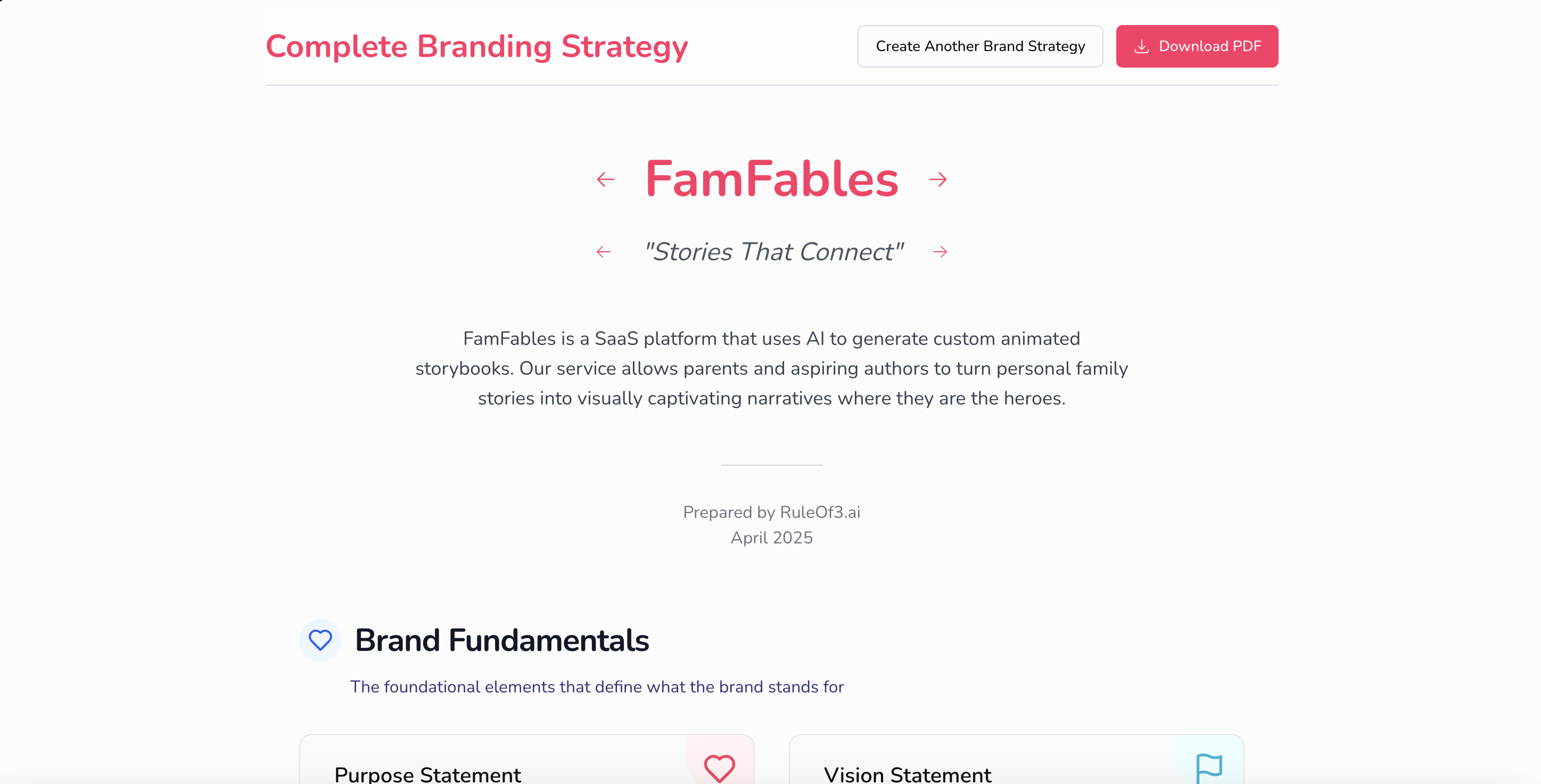Click the red heart icon on Purpose Statement card
The image size is (1541, 784).
point(719,768)
